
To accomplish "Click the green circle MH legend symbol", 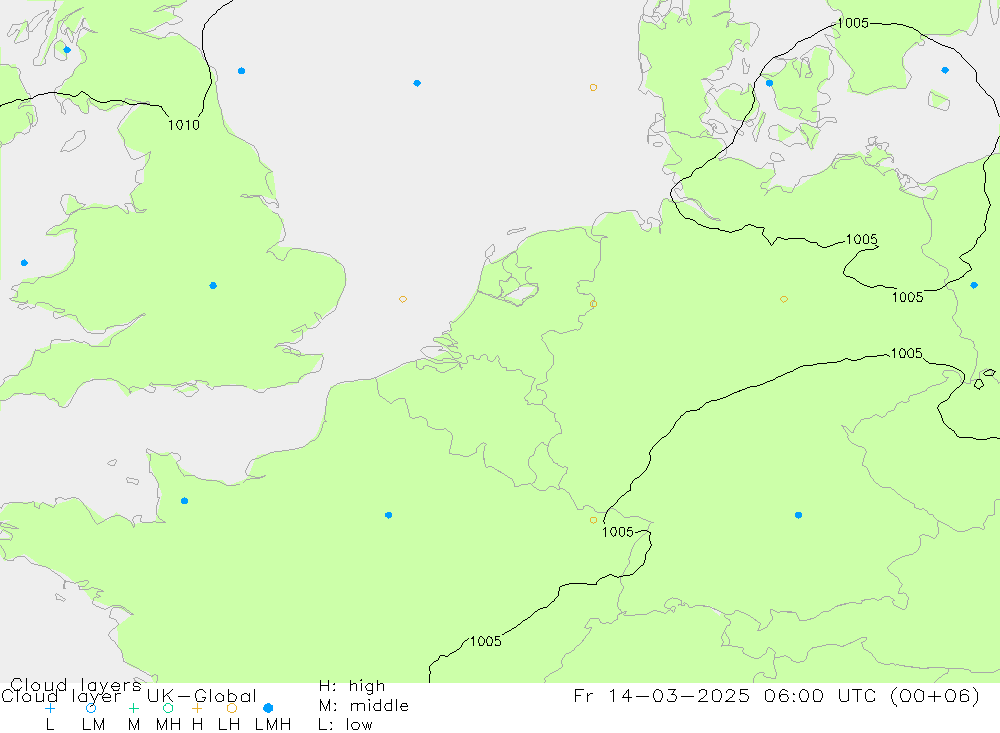I will click(x=168, y=708).
